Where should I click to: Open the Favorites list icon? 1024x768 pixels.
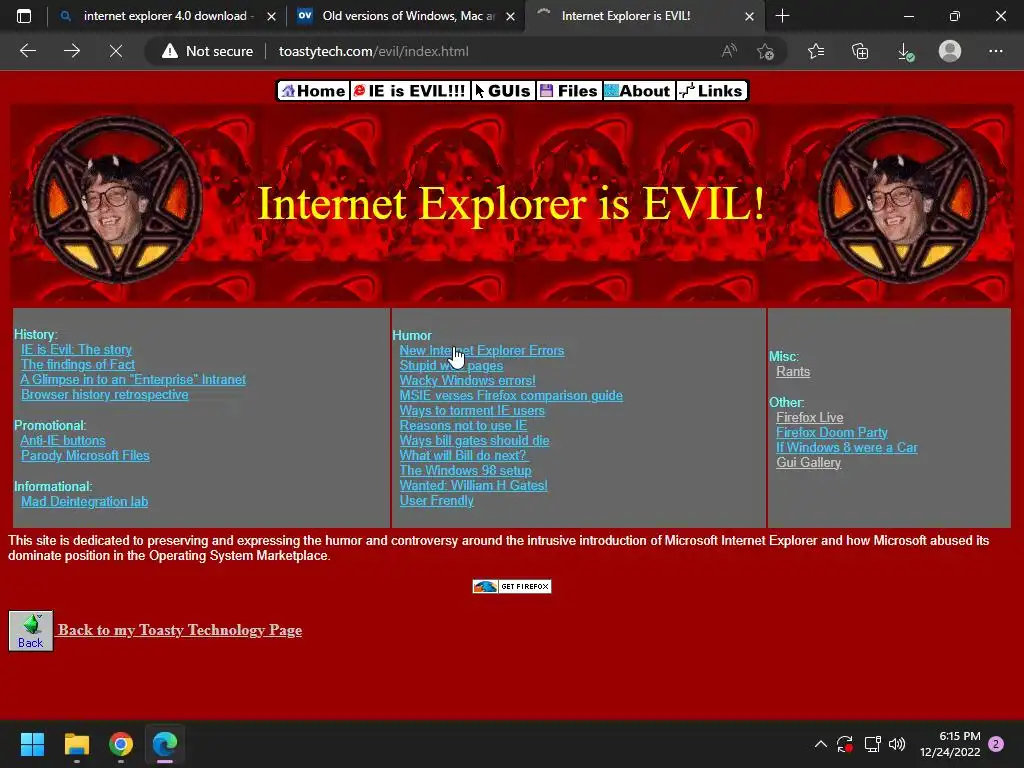[816, 51]
